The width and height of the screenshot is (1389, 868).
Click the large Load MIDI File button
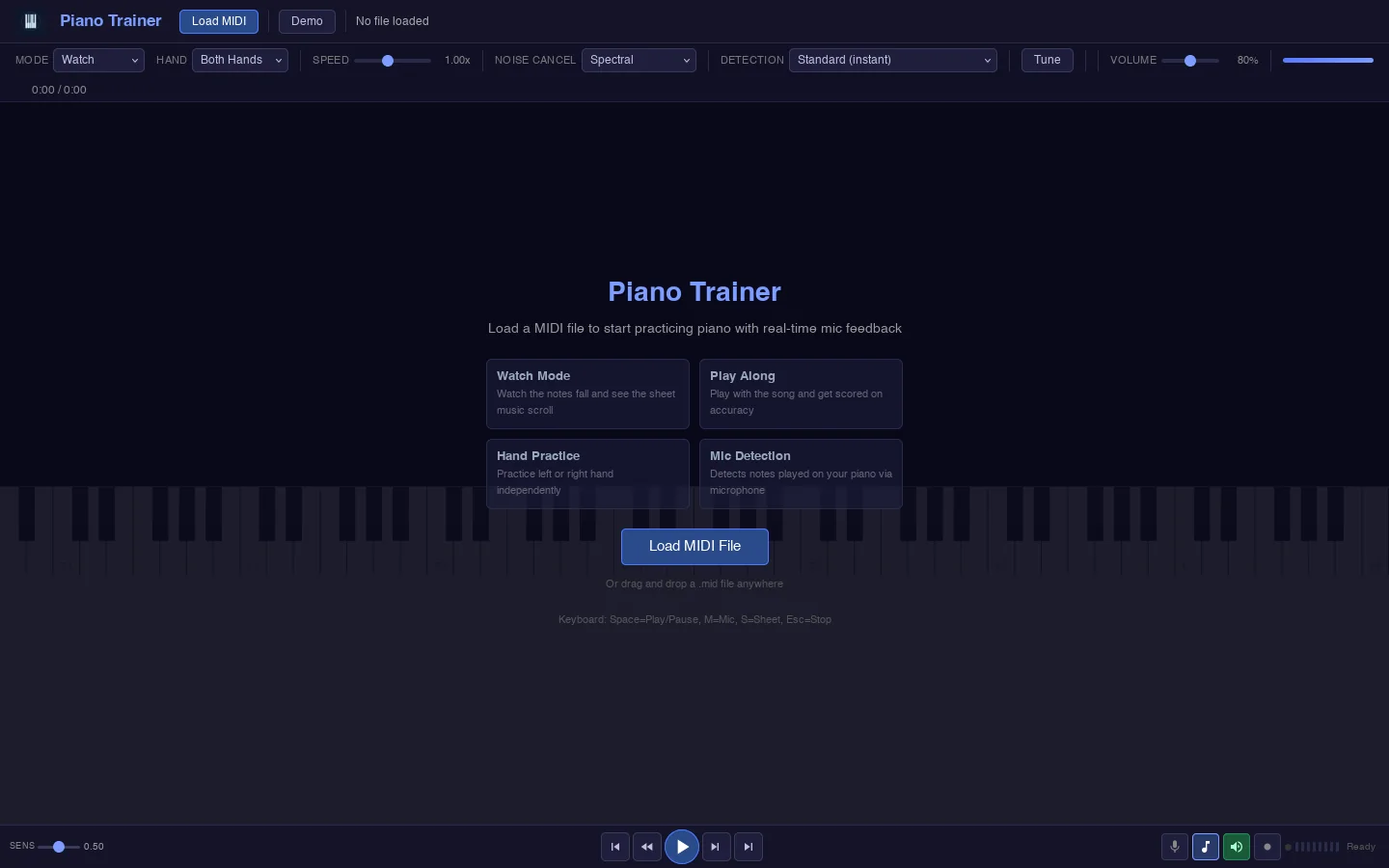pos(694,546)
